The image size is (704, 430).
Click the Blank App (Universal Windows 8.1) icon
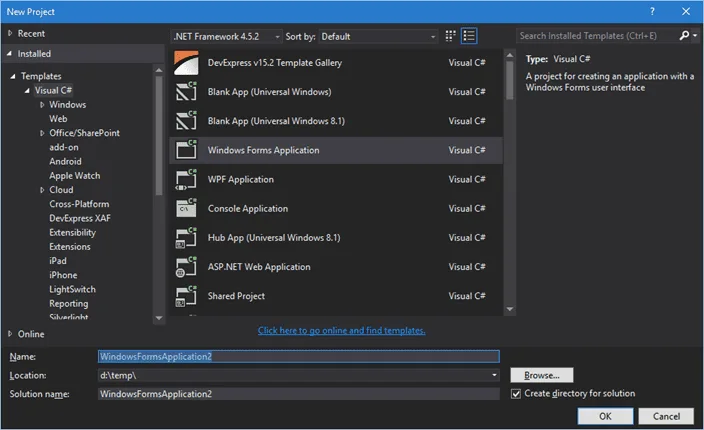pos(186,121)
